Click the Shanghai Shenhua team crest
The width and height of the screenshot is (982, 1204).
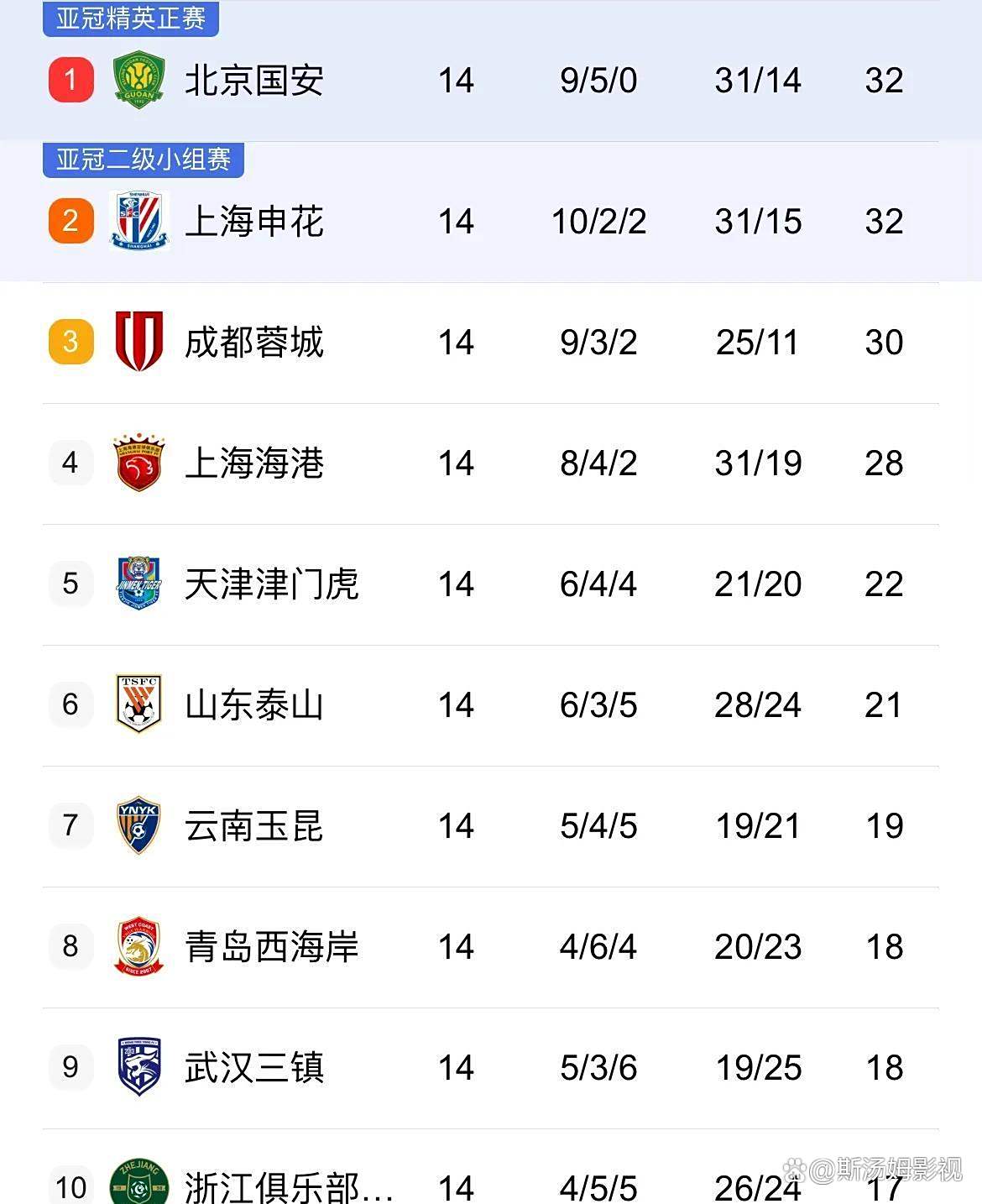click(x=138, y=221)
